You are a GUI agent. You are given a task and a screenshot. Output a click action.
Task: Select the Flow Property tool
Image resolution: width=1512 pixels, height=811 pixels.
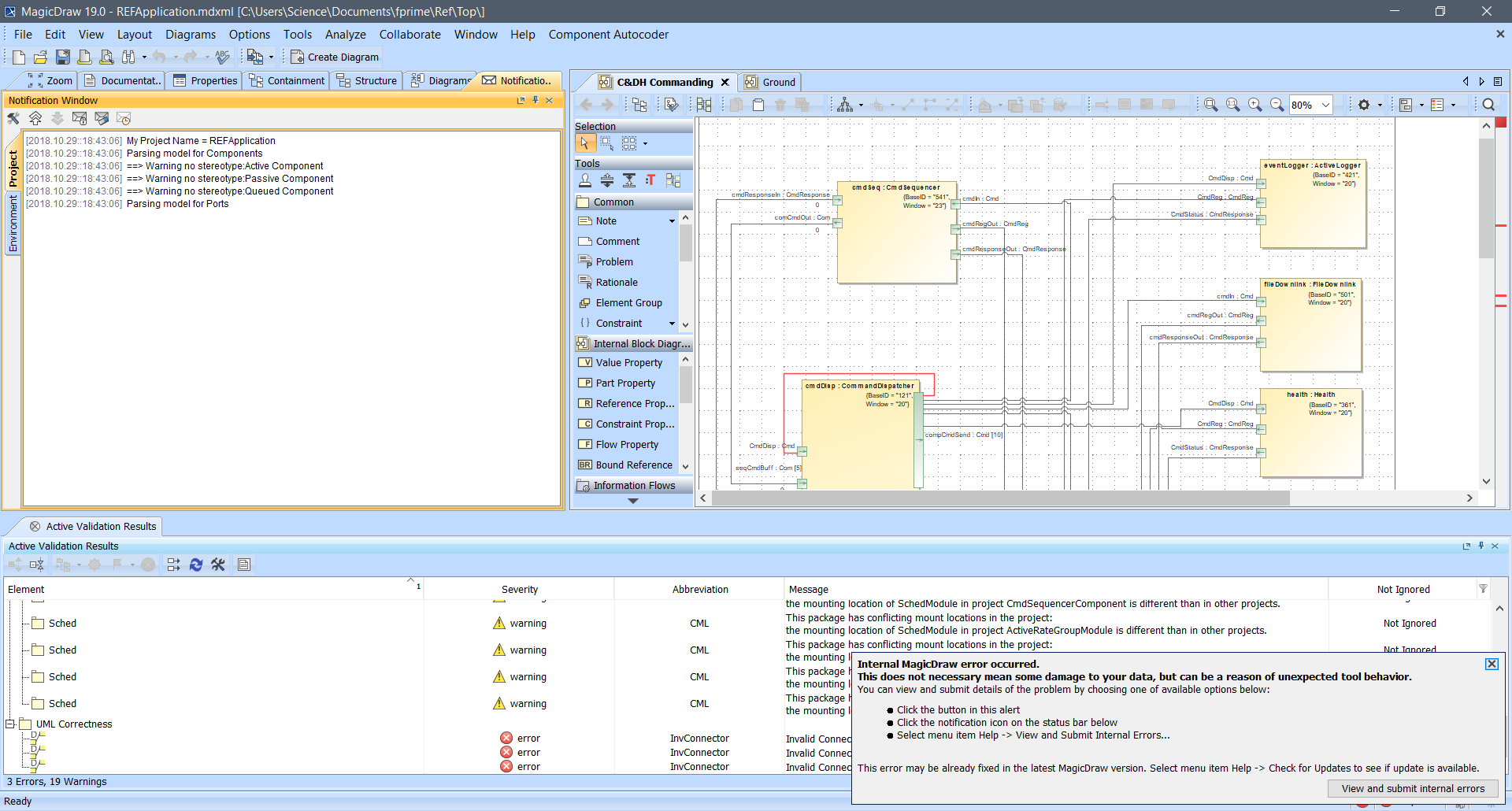coord(626,444)
